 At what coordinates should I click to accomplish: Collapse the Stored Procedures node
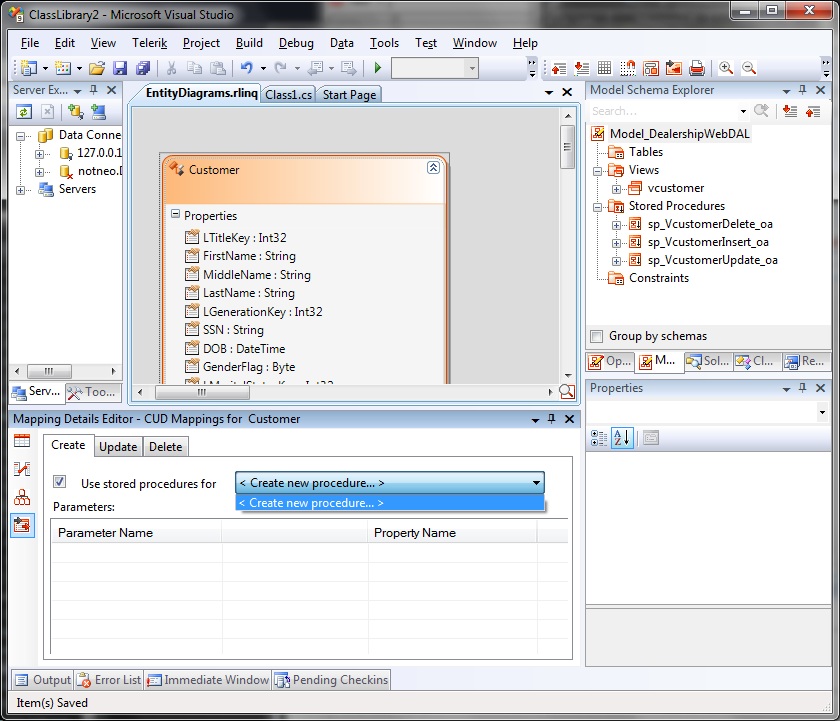click(597, 207)
